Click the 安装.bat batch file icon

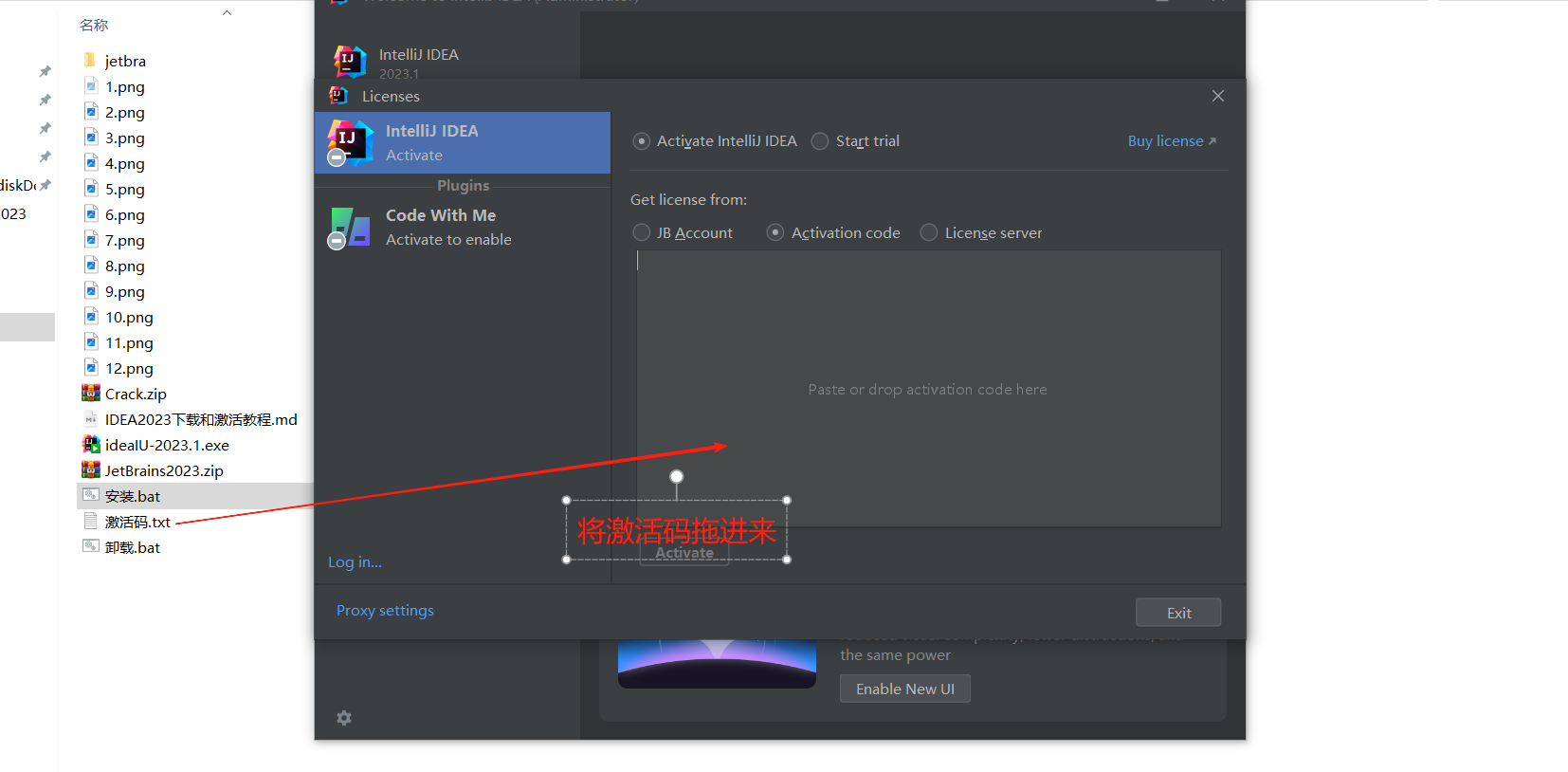pyautogui.click(x=91, y=495)
